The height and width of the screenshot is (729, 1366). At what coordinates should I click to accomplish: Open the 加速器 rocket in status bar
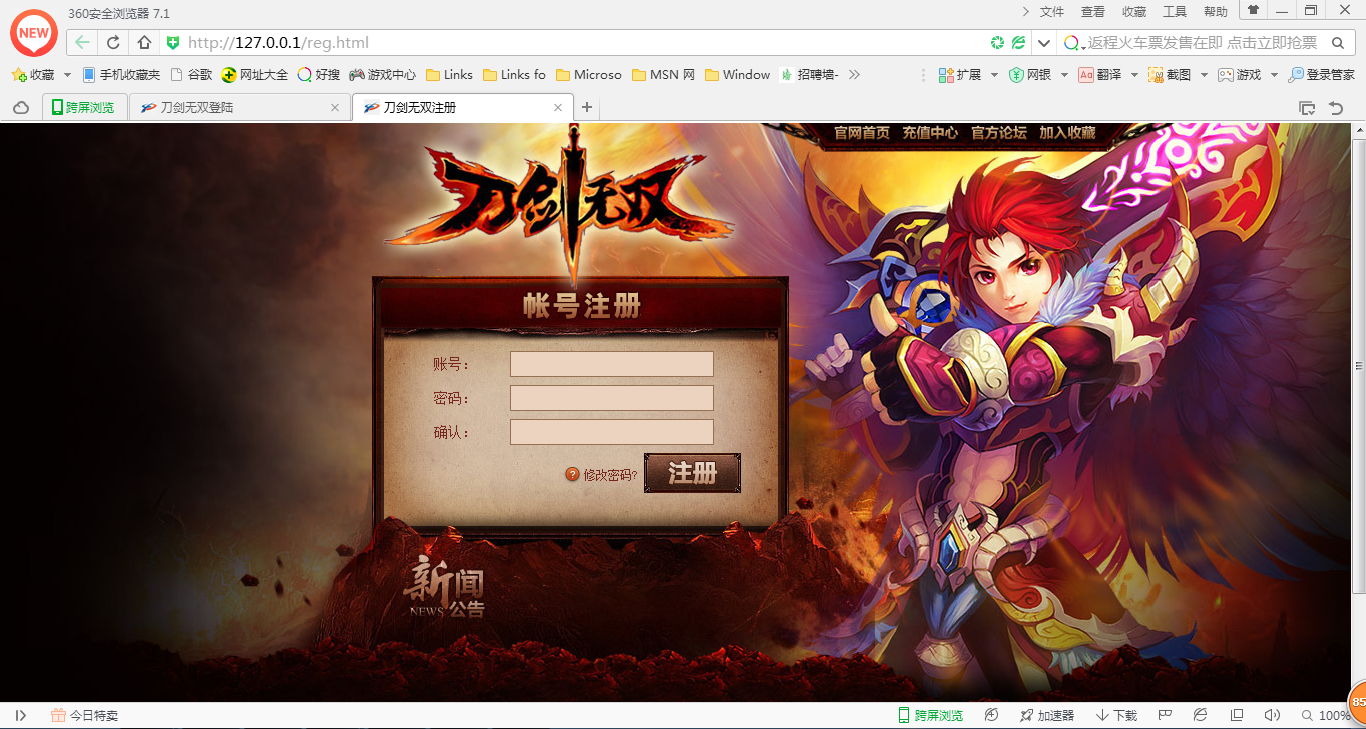(1047, 715)
